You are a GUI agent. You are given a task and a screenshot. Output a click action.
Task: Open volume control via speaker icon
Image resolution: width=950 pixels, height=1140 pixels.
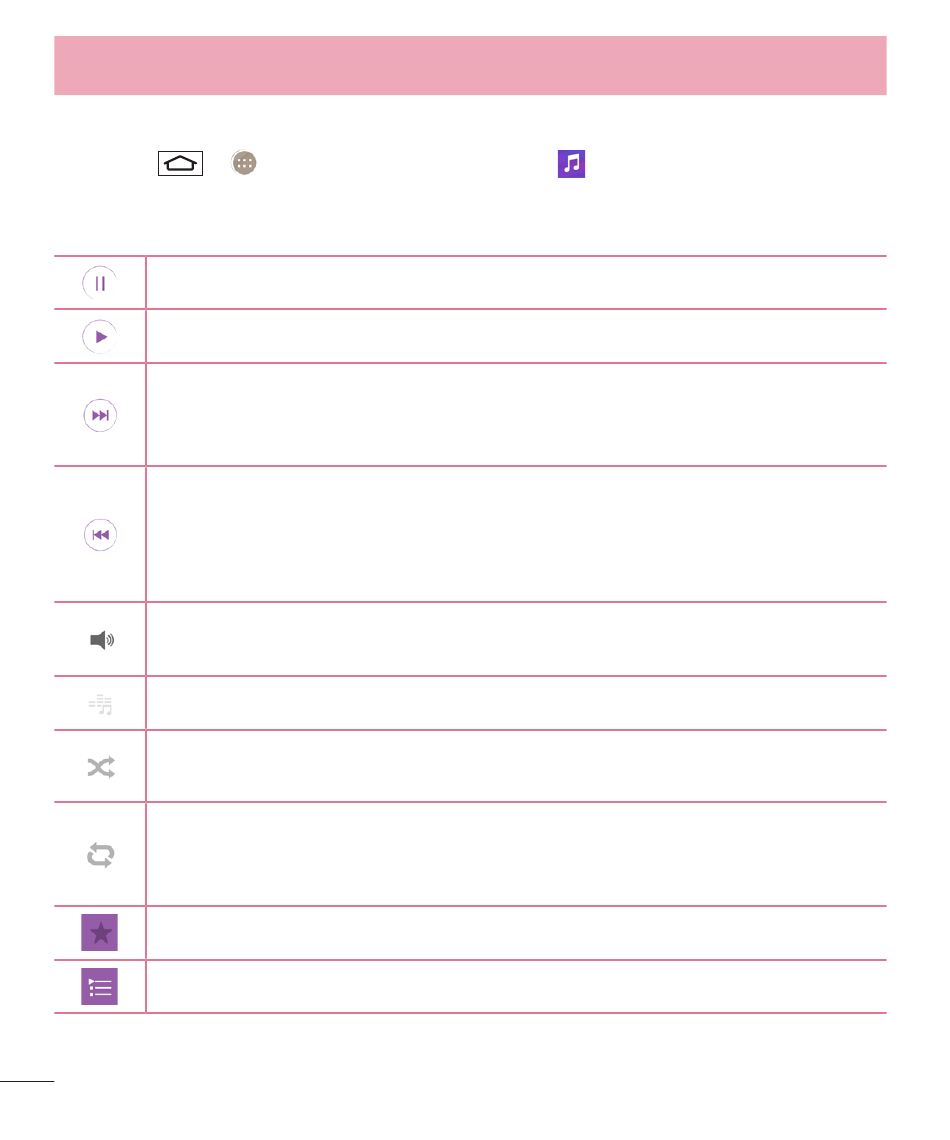pos(102,640)
